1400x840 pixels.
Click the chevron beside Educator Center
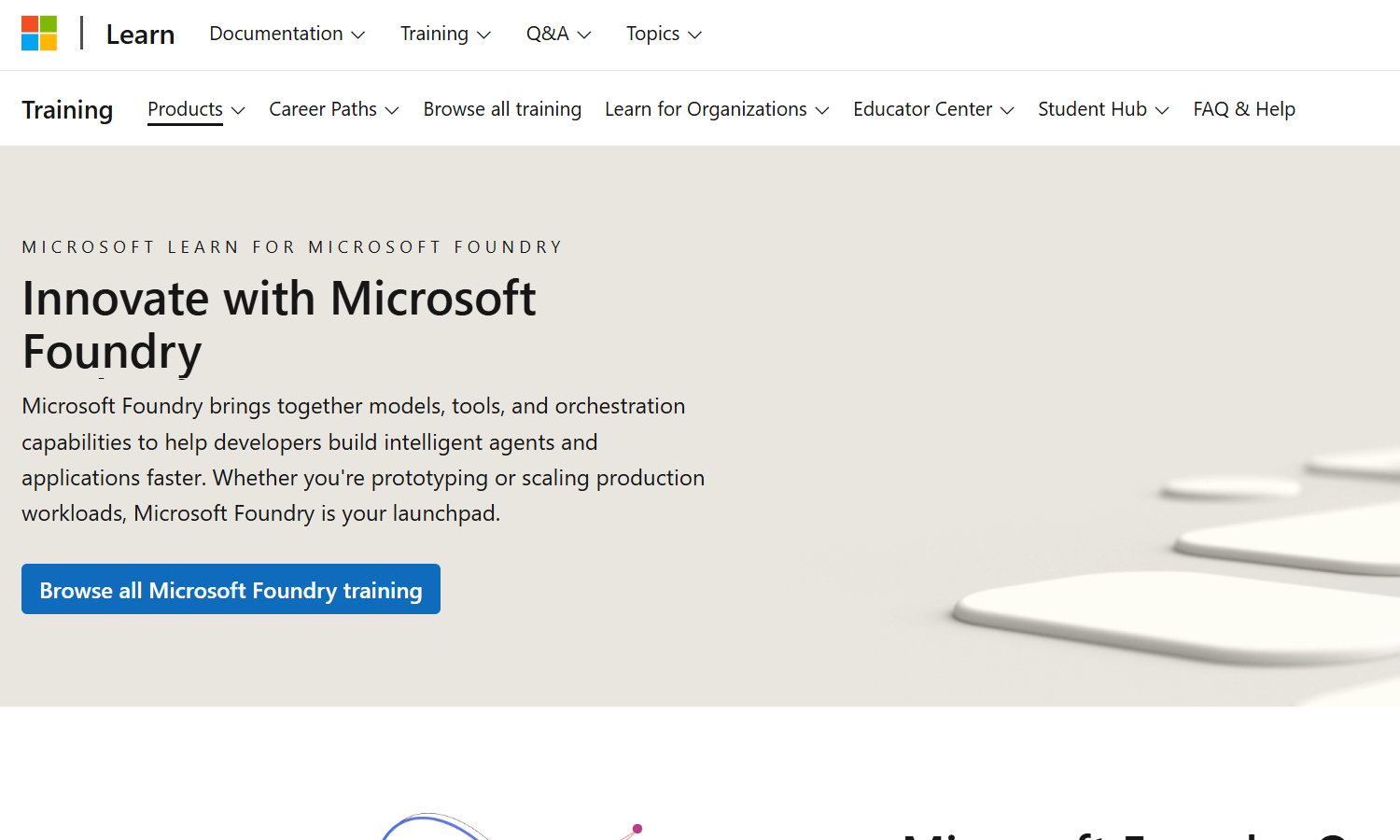[1007, 110]
